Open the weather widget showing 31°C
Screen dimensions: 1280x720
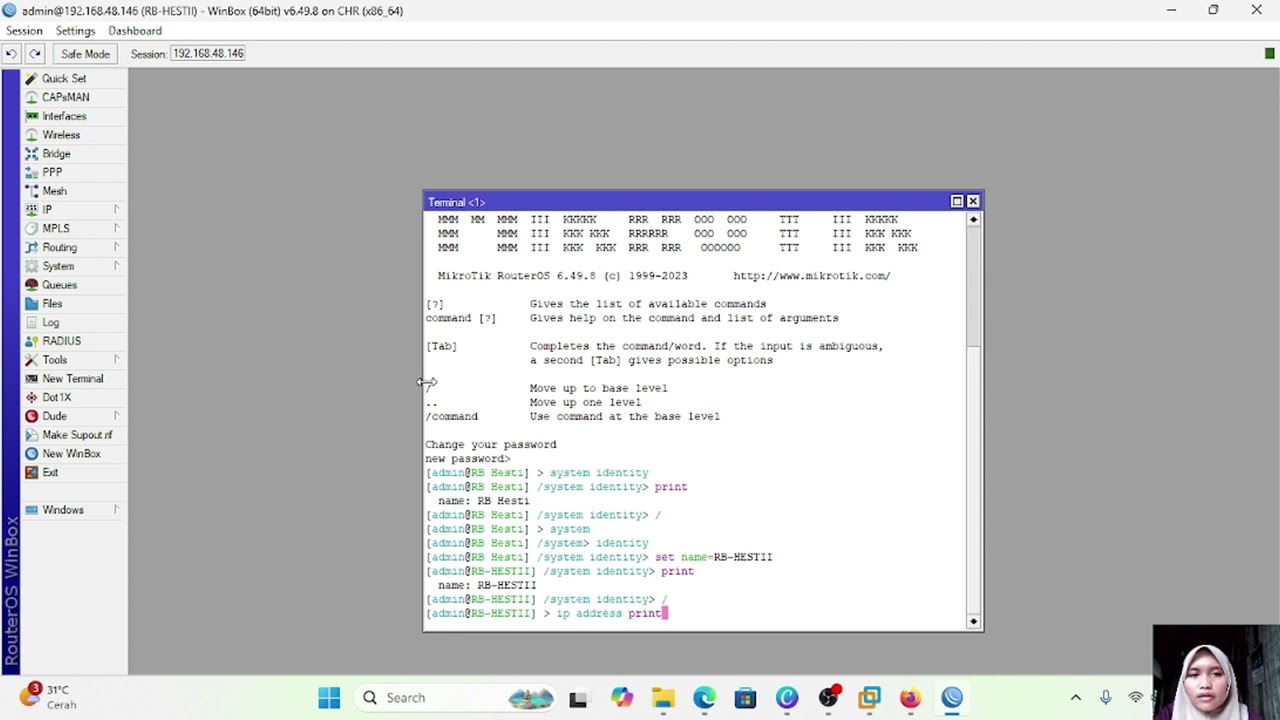click(50, 697)
